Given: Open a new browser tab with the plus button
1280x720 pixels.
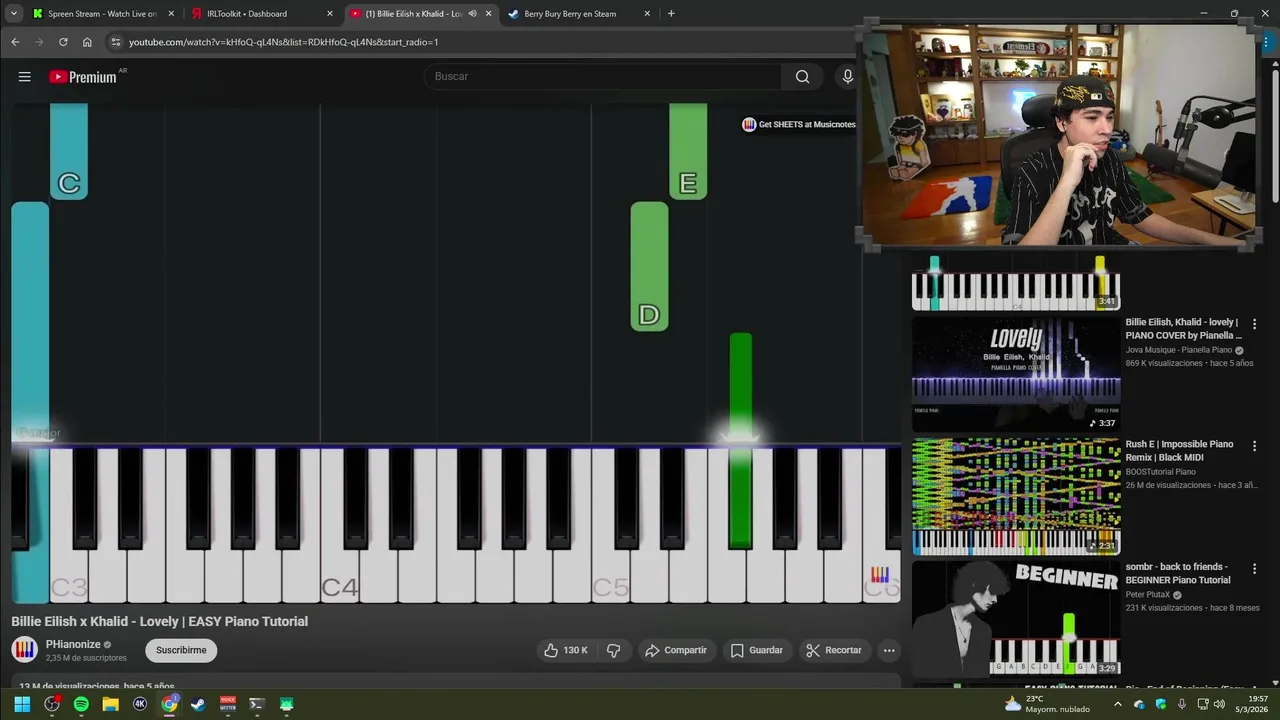Looking at the screenshot, I should [671, 14].
